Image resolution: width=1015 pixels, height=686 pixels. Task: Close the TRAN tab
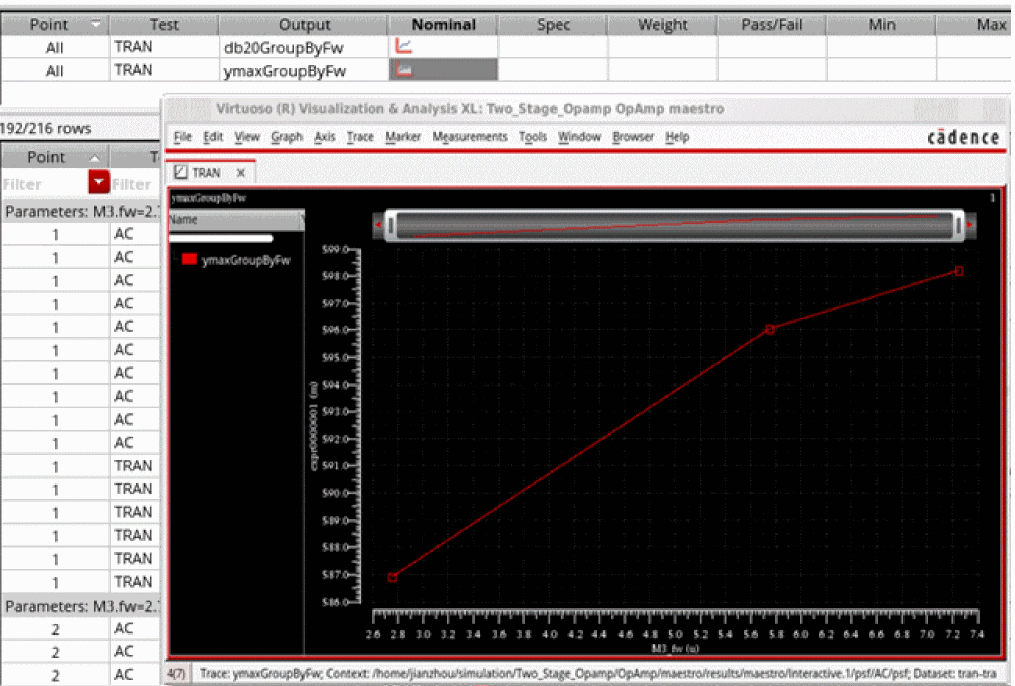[240, 173]
